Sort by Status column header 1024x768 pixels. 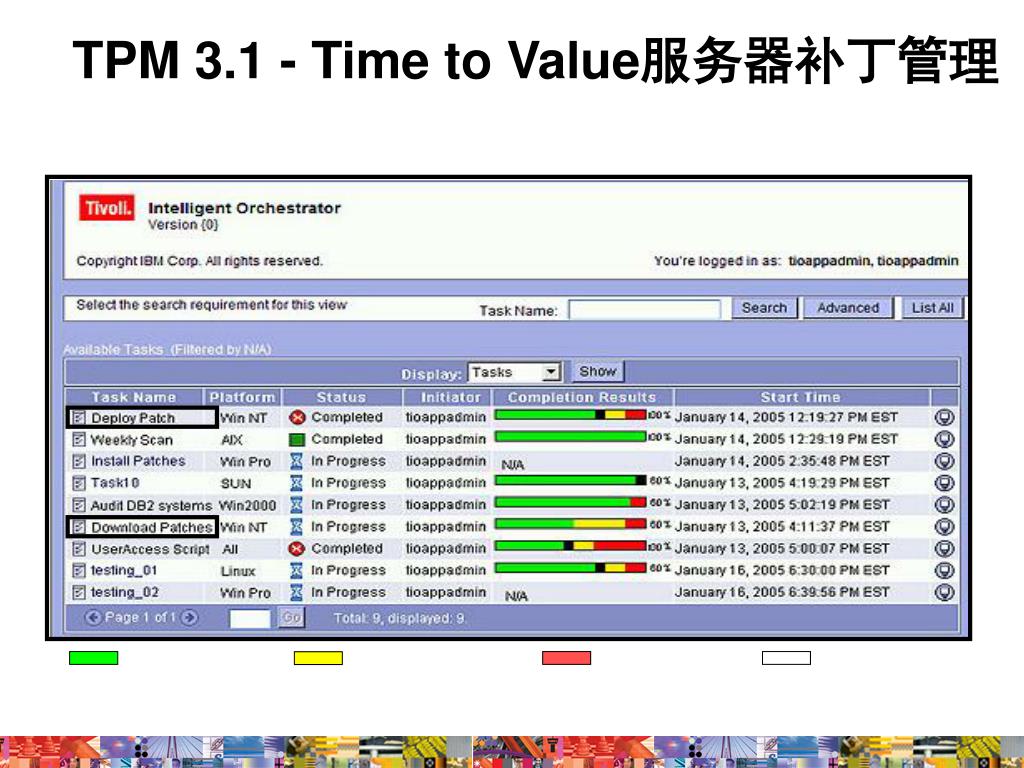pyautogui.click(x=342, y=397)
